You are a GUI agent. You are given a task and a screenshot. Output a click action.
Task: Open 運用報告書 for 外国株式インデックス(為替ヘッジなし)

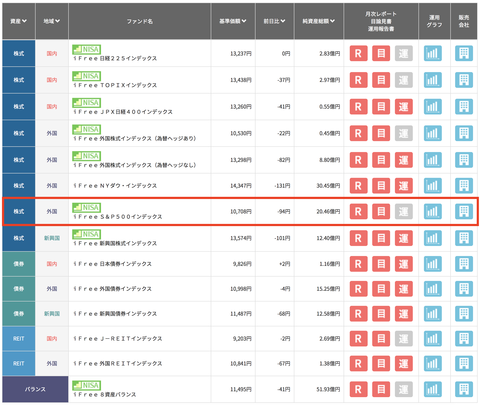(x=404, y=160)
